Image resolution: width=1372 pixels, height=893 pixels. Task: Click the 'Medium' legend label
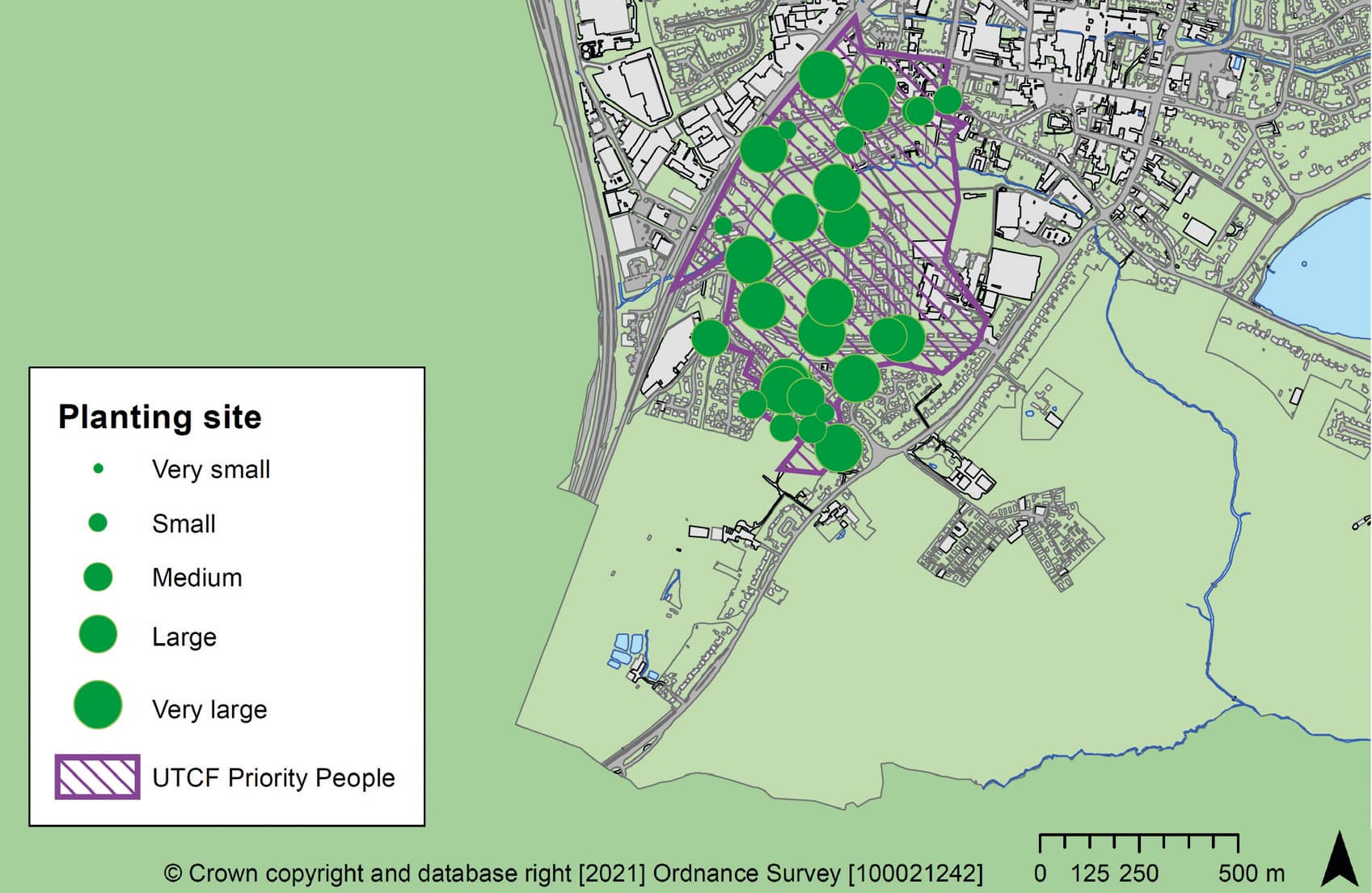pyautogui.click(x=197, y=578)
